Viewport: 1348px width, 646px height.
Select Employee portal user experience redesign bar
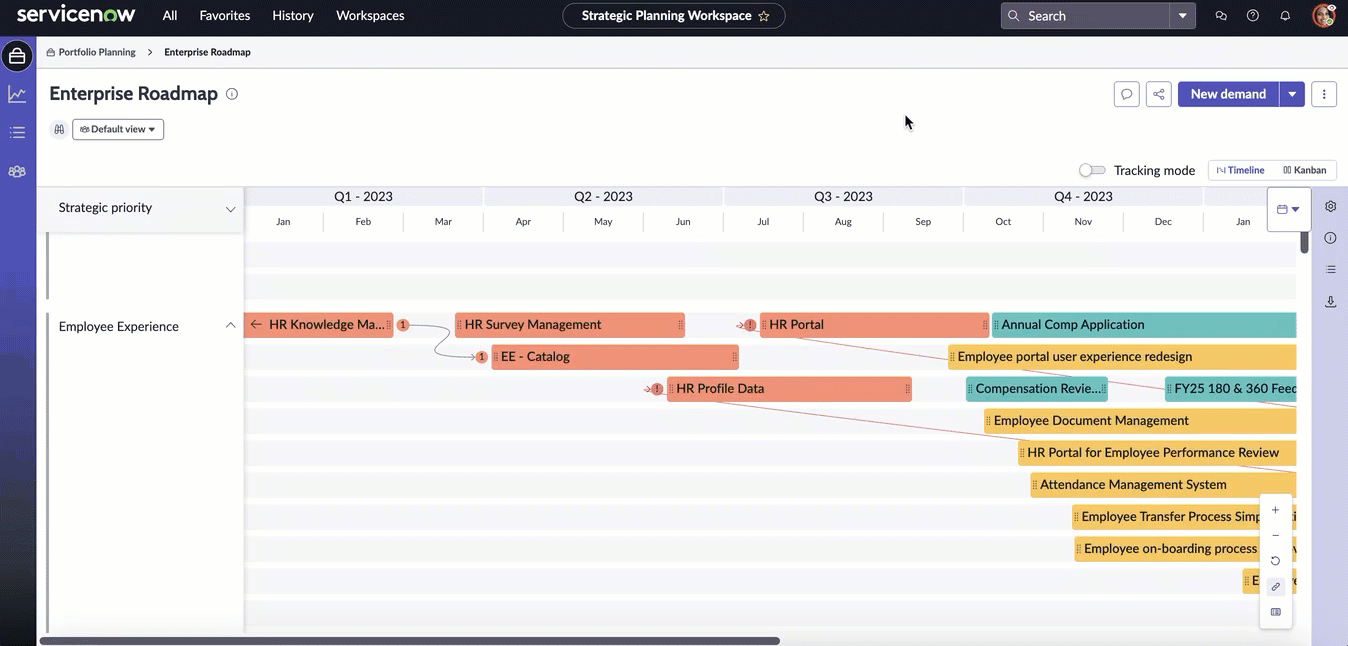(1122, 357)
